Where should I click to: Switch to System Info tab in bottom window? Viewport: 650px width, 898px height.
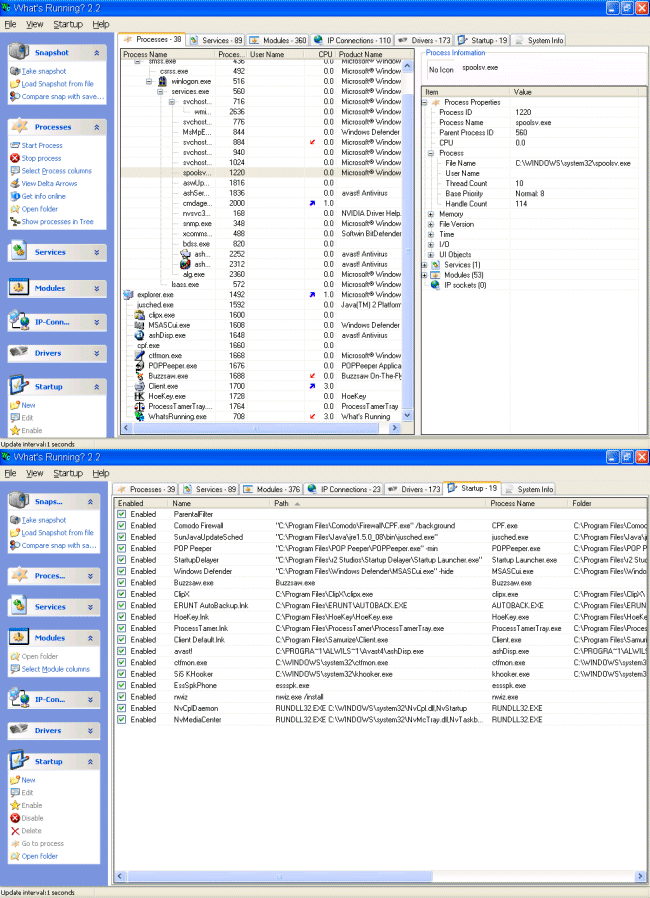click(529, 489)
